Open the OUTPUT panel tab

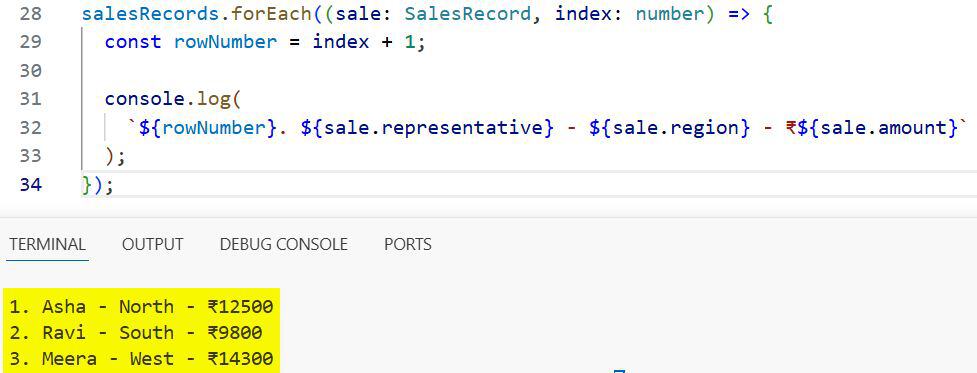[x=153, y=244]
